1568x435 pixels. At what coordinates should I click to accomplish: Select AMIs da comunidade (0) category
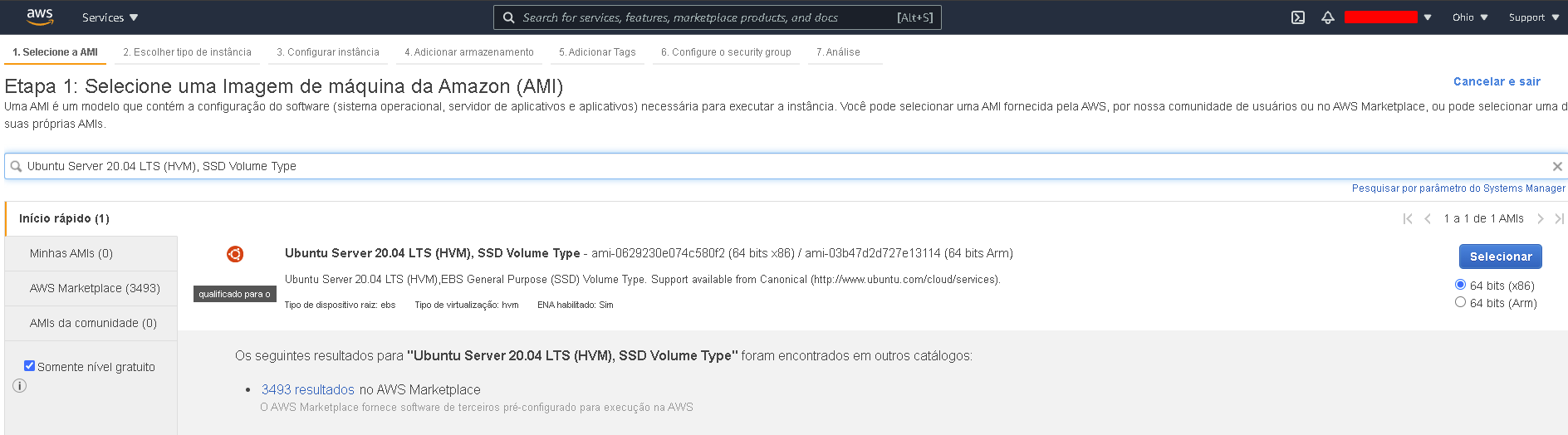(x=91, y=323)
